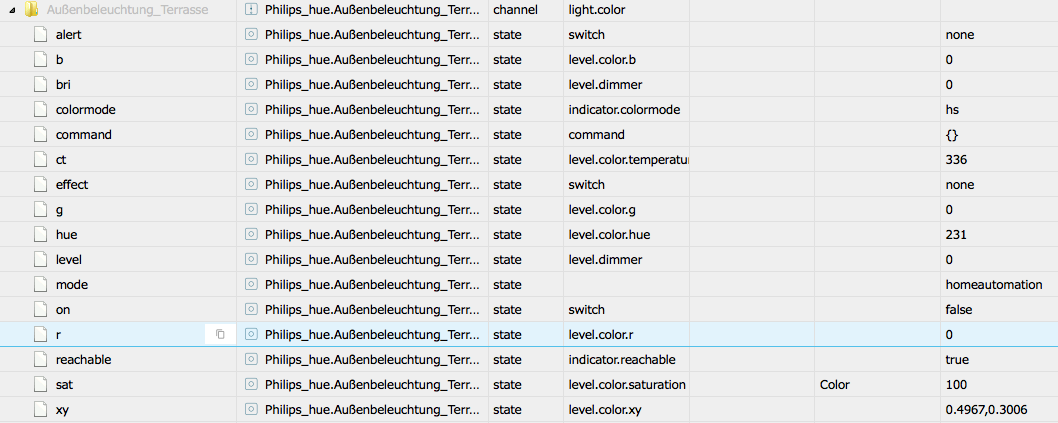
Task: Click the value none in alert row
Action: click(x=959, y=34)
